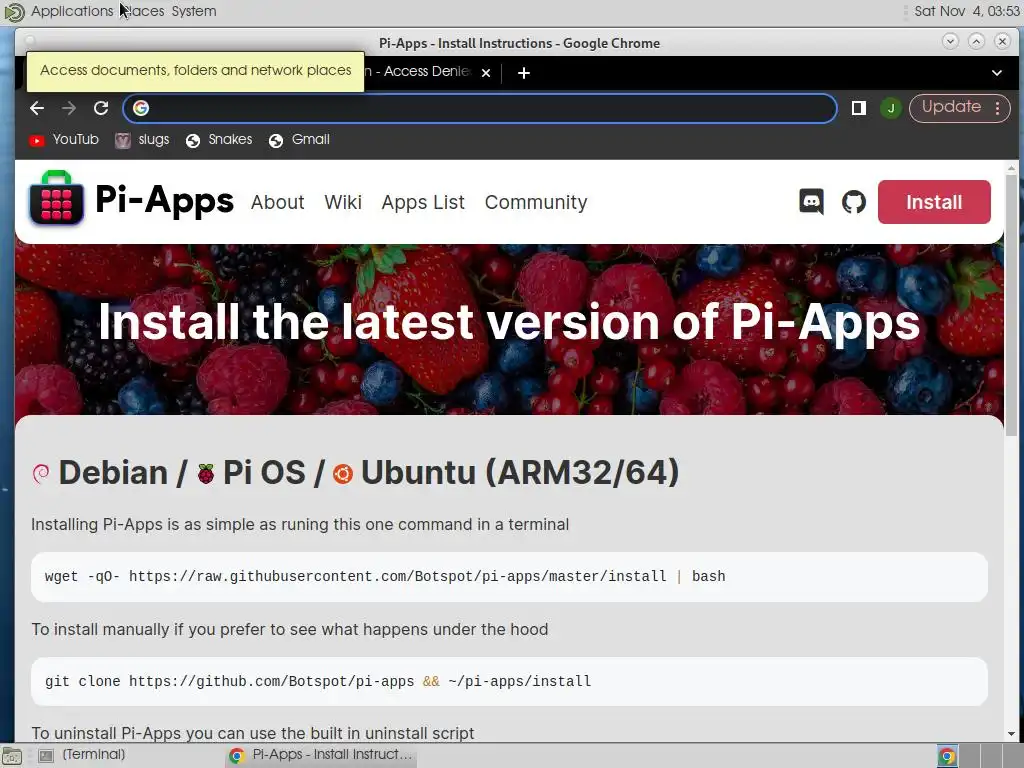1024x768 pixels.
Task: Switch to Pi-Apps Chrome taskbar item
Action: click(321, 756)
